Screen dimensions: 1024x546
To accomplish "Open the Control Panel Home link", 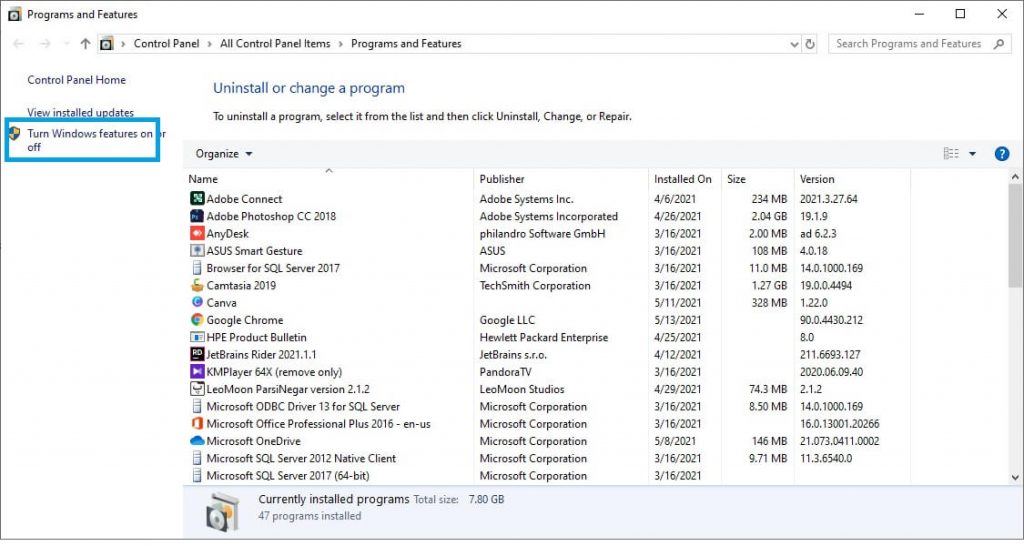I will [x=76, y=80].
